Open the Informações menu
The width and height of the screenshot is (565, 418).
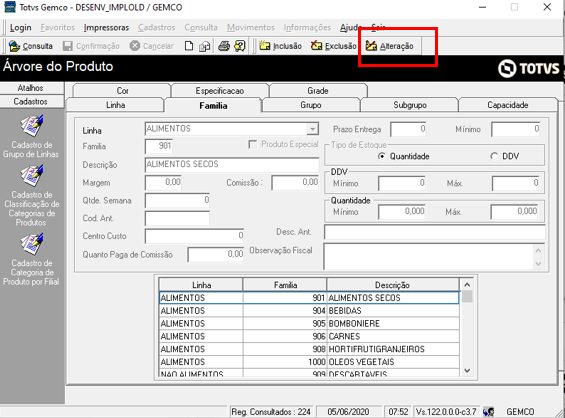coord(307,28)
